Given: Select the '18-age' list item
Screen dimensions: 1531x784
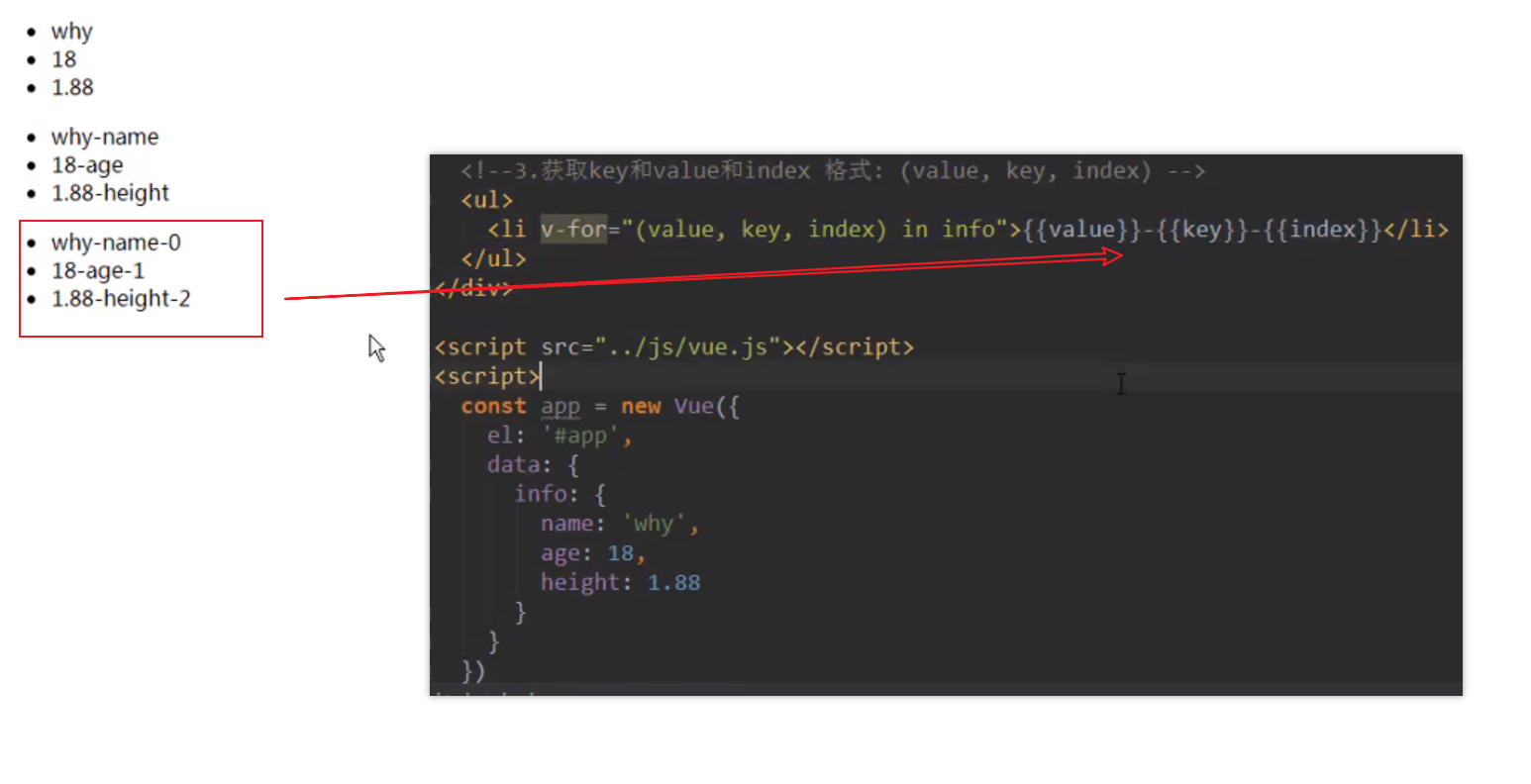Looking at the screenshot, I should [87, 165].
